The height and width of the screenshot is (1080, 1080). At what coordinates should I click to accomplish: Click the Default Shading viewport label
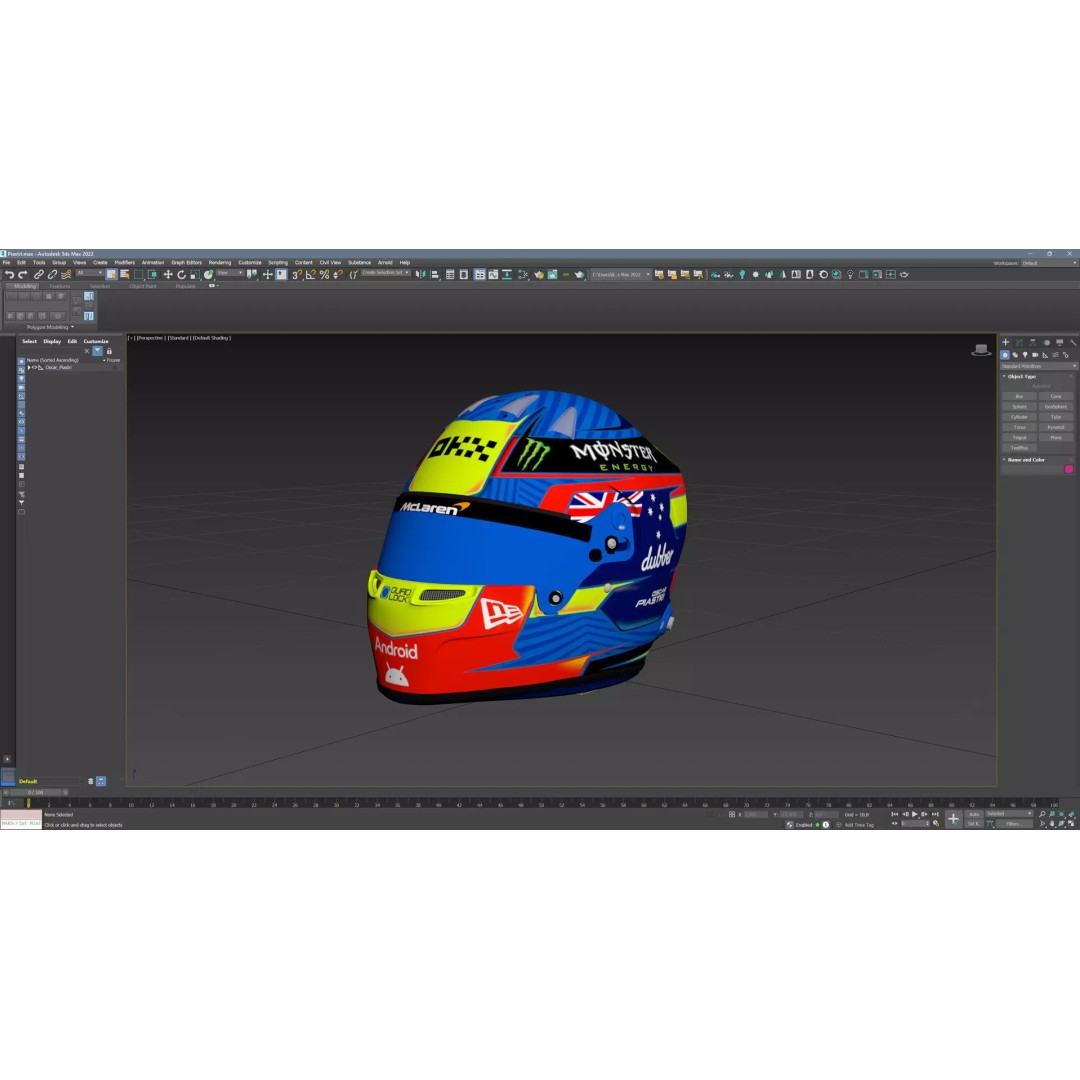click(211, 338)
